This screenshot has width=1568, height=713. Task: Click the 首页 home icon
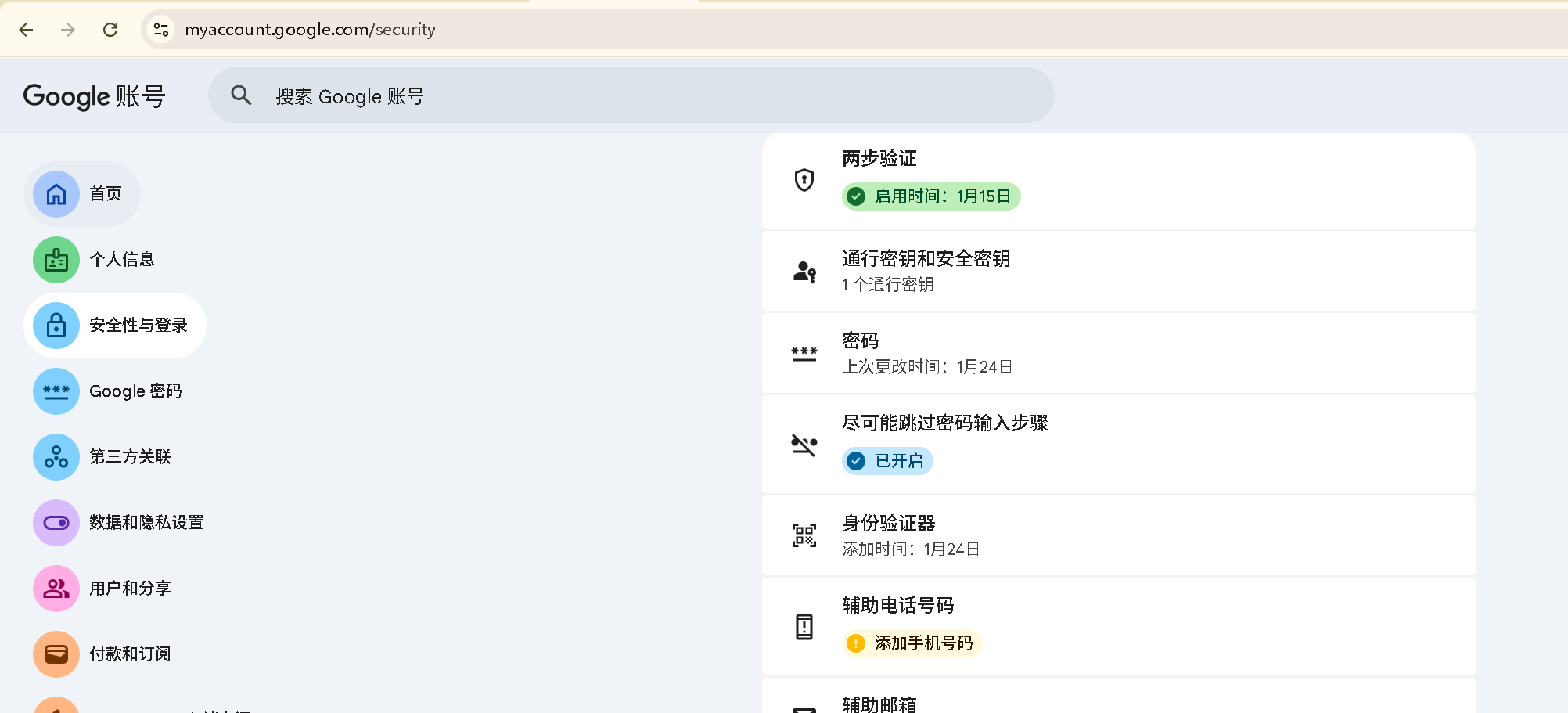click(56, 194)
